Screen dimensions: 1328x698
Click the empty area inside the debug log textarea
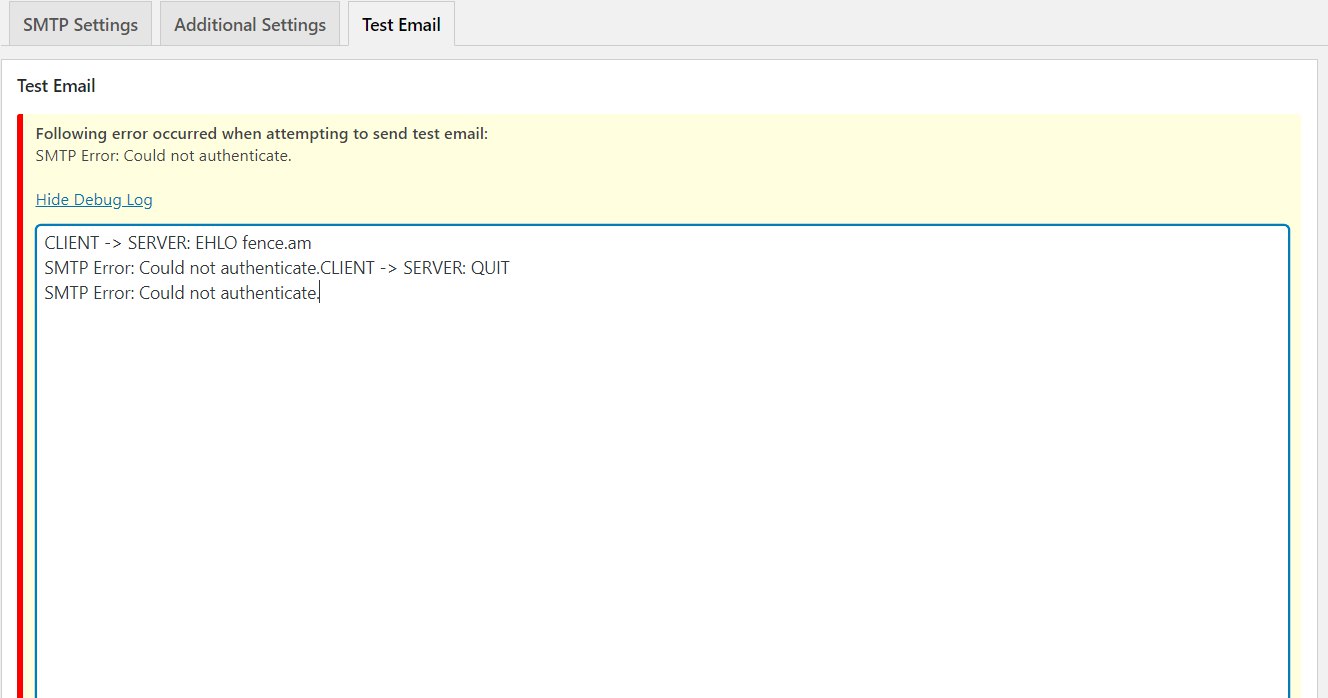click(660, 500)
